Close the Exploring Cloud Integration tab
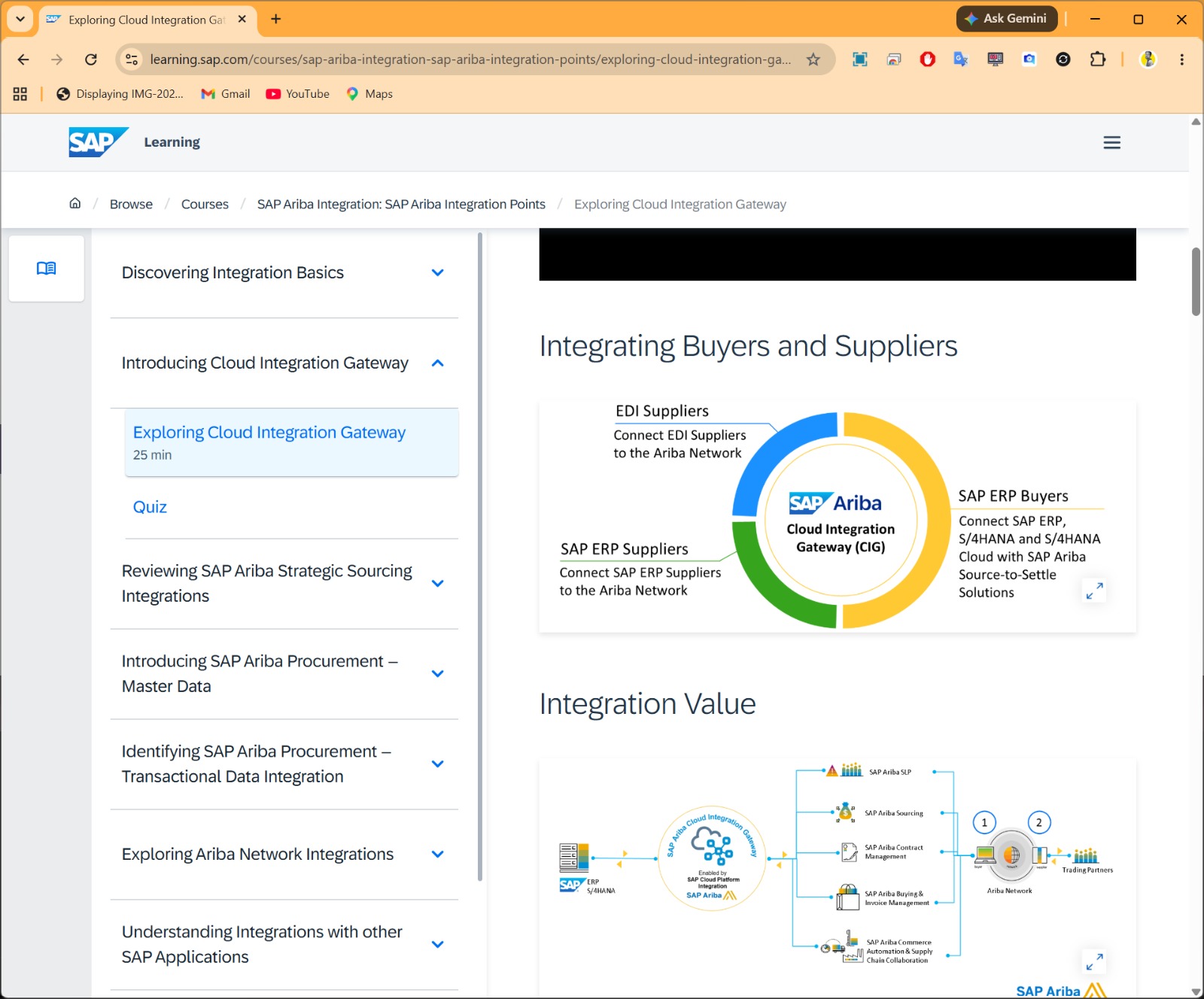1204x999 pixels. click(242, 19)
